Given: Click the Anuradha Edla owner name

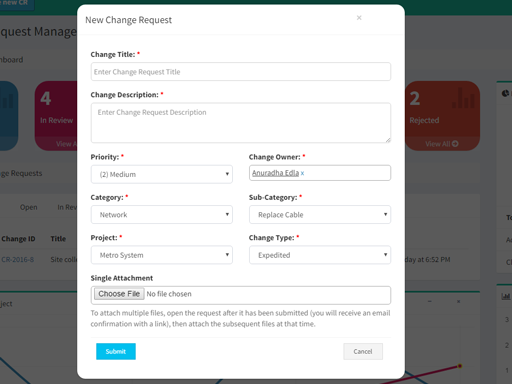Looking at the screenshot, I should click(x=275, y=173).
